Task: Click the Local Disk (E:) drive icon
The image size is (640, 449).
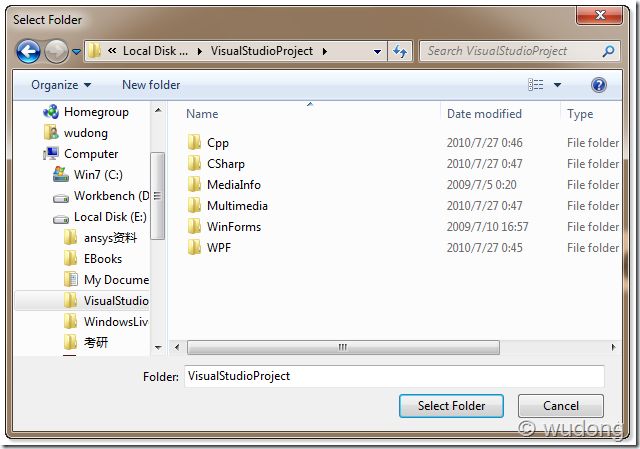Action: (61, 219)
